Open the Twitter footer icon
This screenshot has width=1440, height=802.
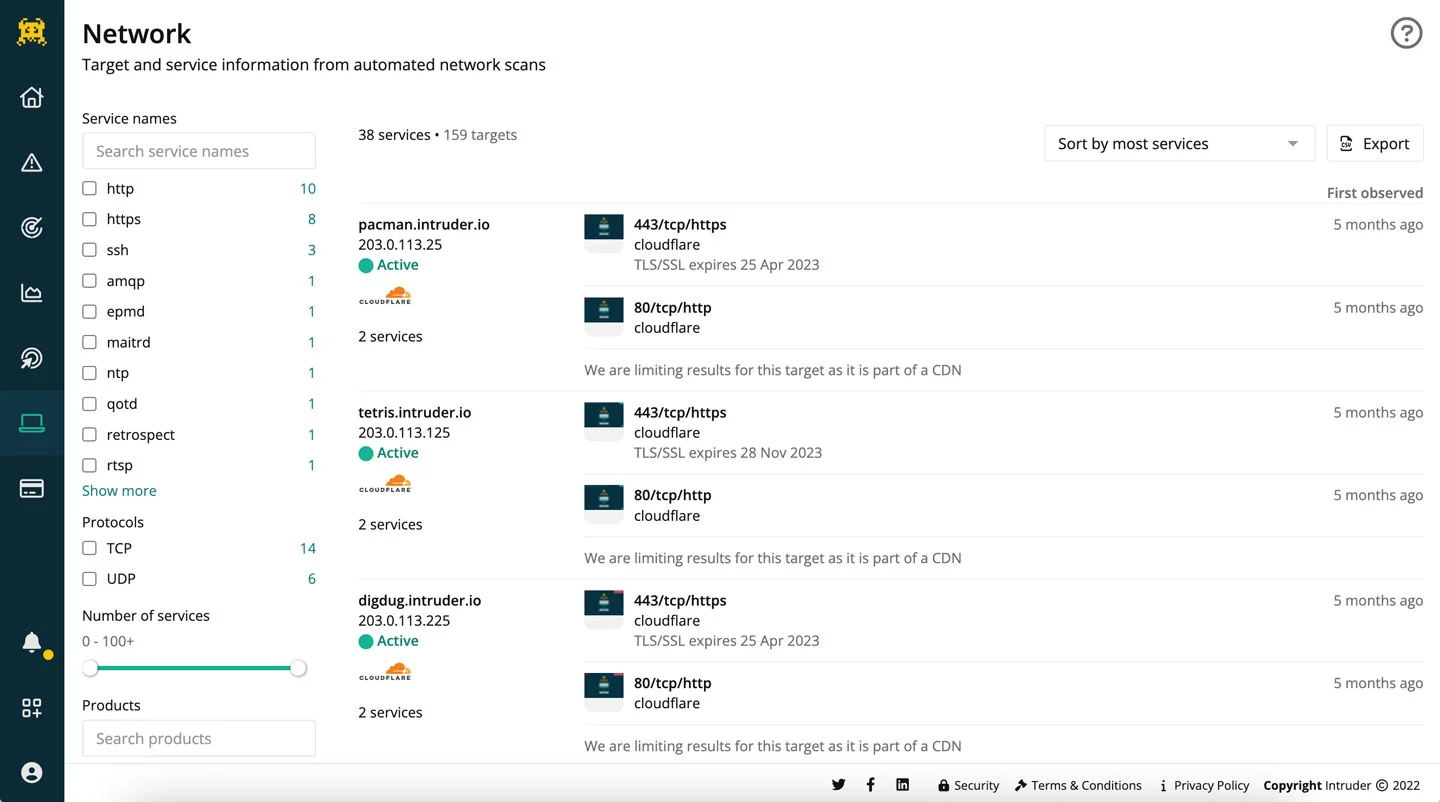point(838,785)
